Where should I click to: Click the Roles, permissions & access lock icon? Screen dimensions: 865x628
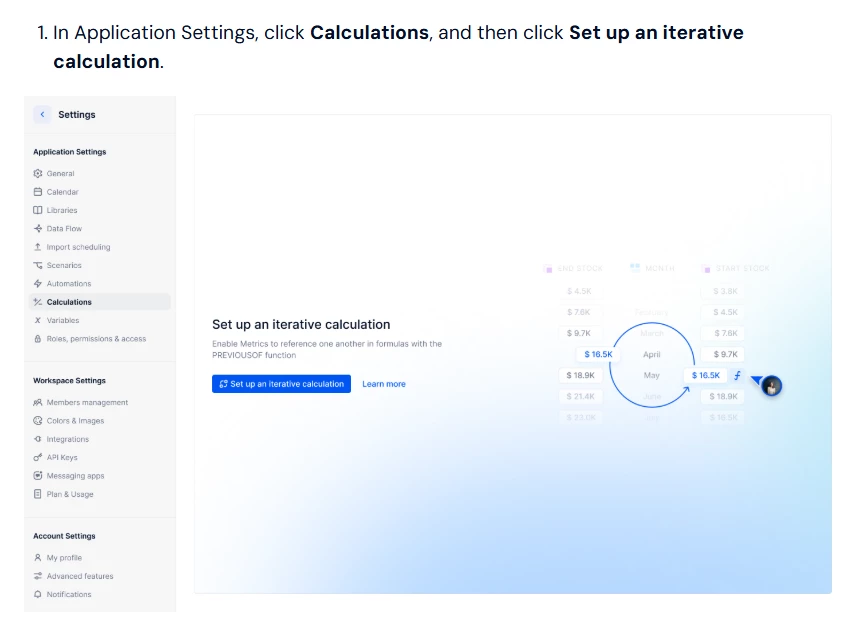pyautogui.click(x=38, y=339)
